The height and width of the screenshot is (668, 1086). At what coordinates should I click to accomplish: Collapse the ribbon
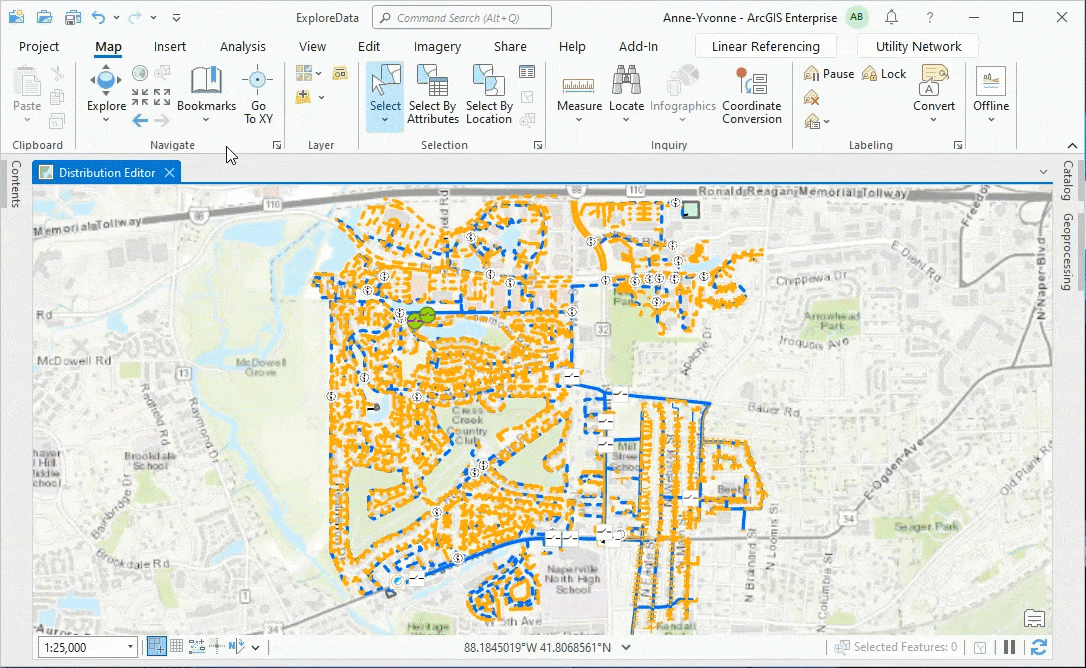pos(1072,145)
